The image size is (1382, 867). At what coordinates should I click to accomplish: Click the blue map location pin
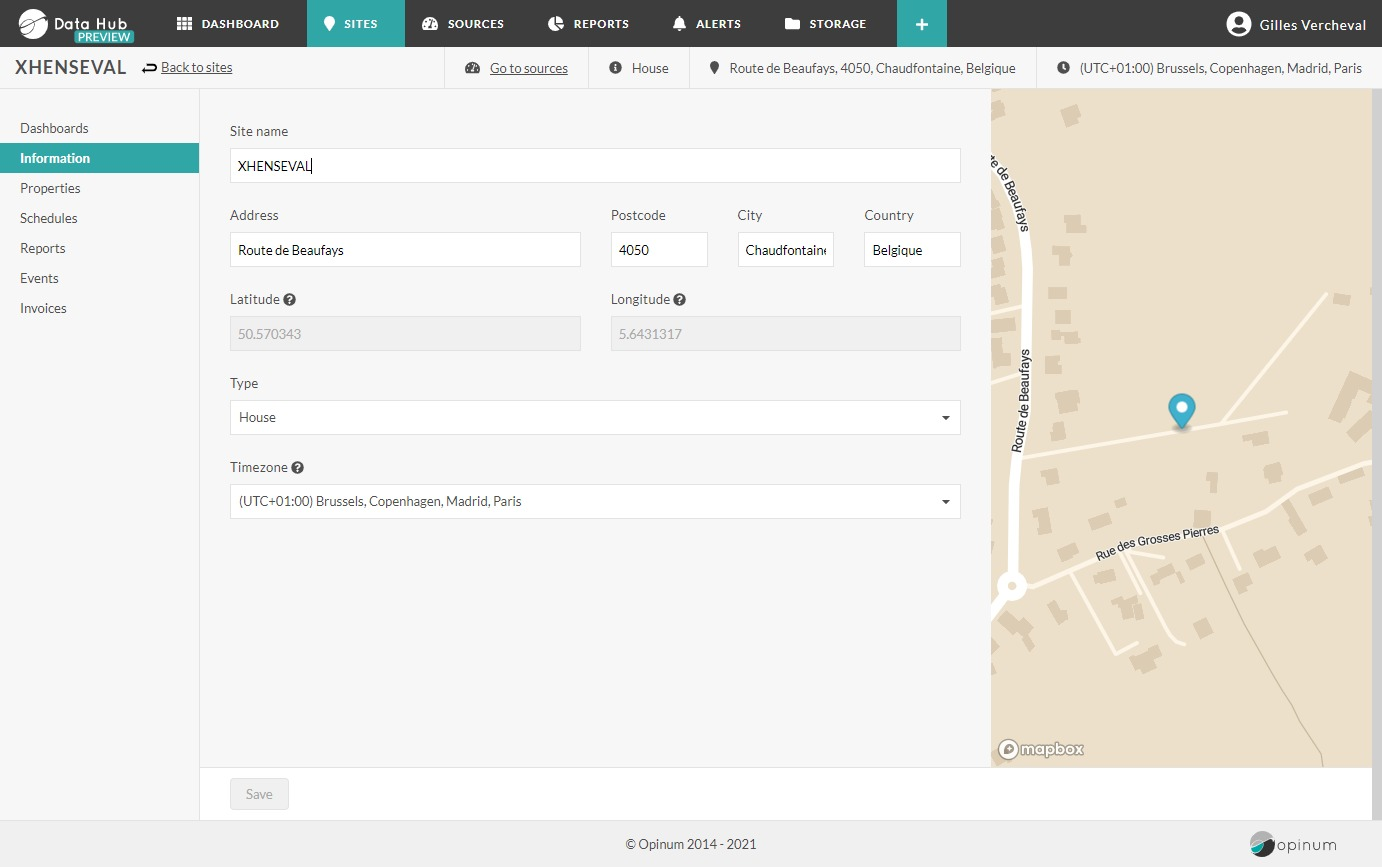pos(1181,410)
